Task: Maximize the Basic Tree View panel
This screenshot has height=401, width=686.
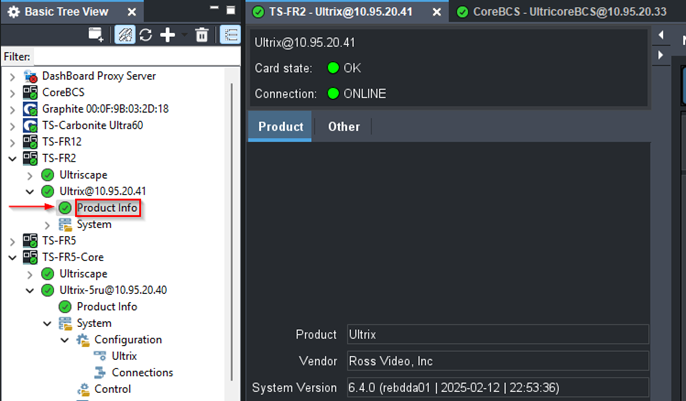Action: 231,10
